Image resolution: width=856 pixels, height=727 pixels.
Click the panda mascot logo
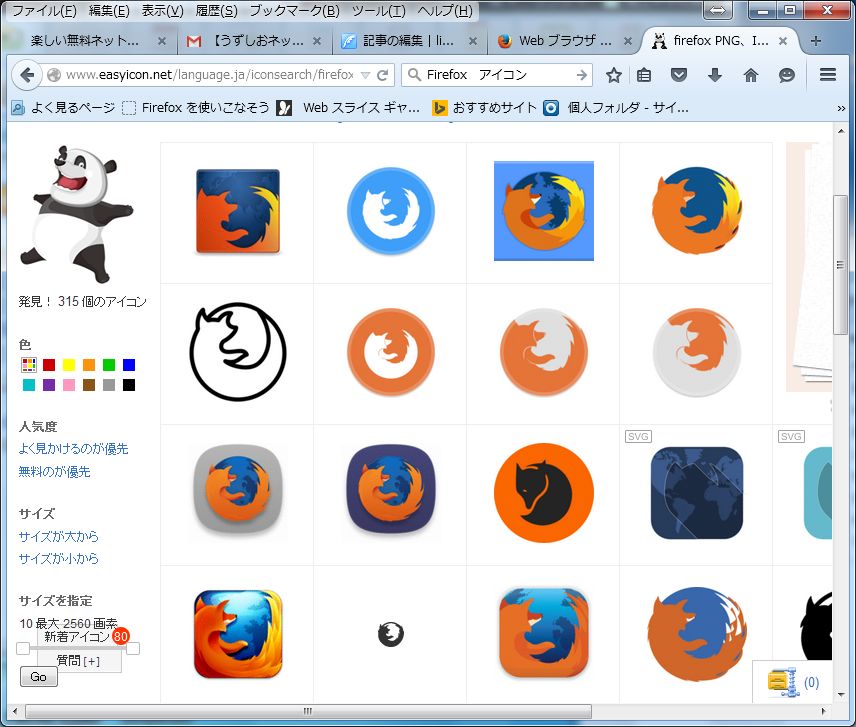[76, 214]
